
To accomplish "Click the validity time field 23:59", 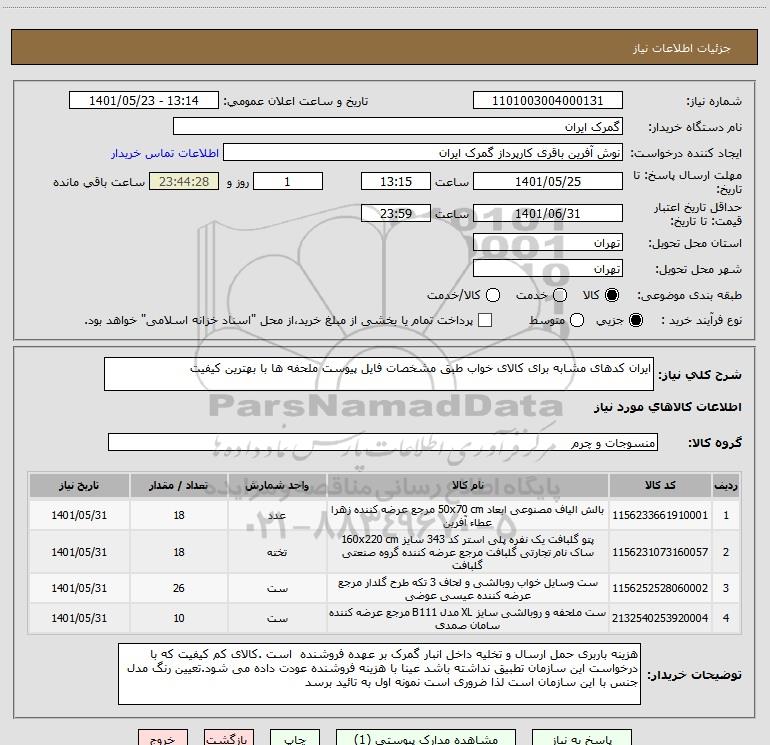I will tap(396, 213).
